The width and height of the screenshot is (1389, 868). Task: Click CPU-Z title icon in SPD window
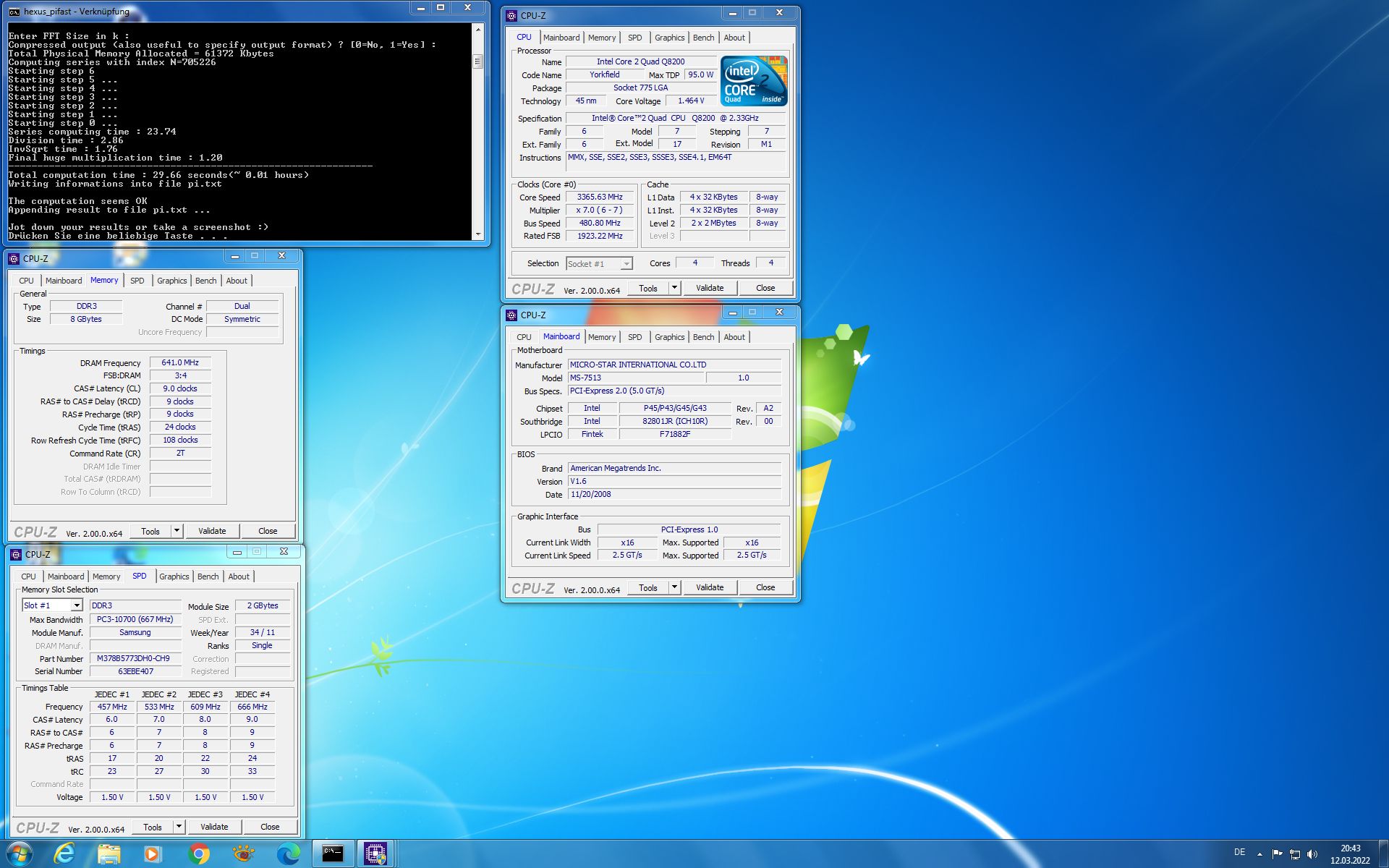16,554
